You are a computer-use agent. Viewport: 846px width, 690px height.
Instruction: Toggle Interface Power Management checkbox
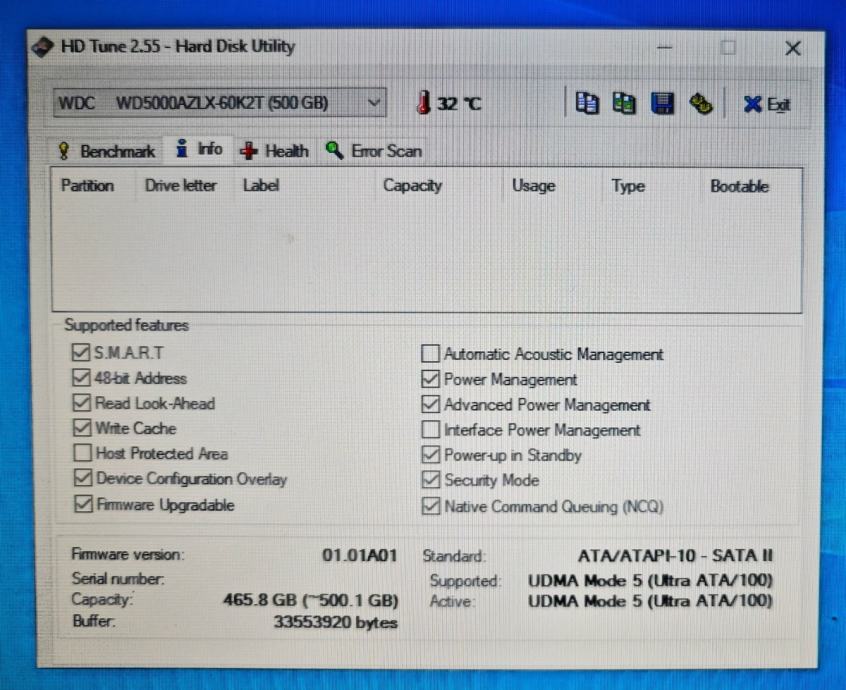click(430, 430)
